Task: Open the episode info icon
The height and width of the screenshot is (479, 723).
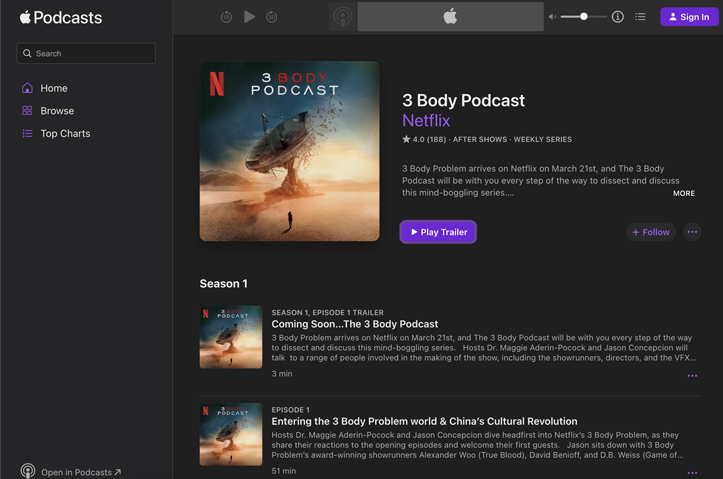Action: tap(618, 17)
